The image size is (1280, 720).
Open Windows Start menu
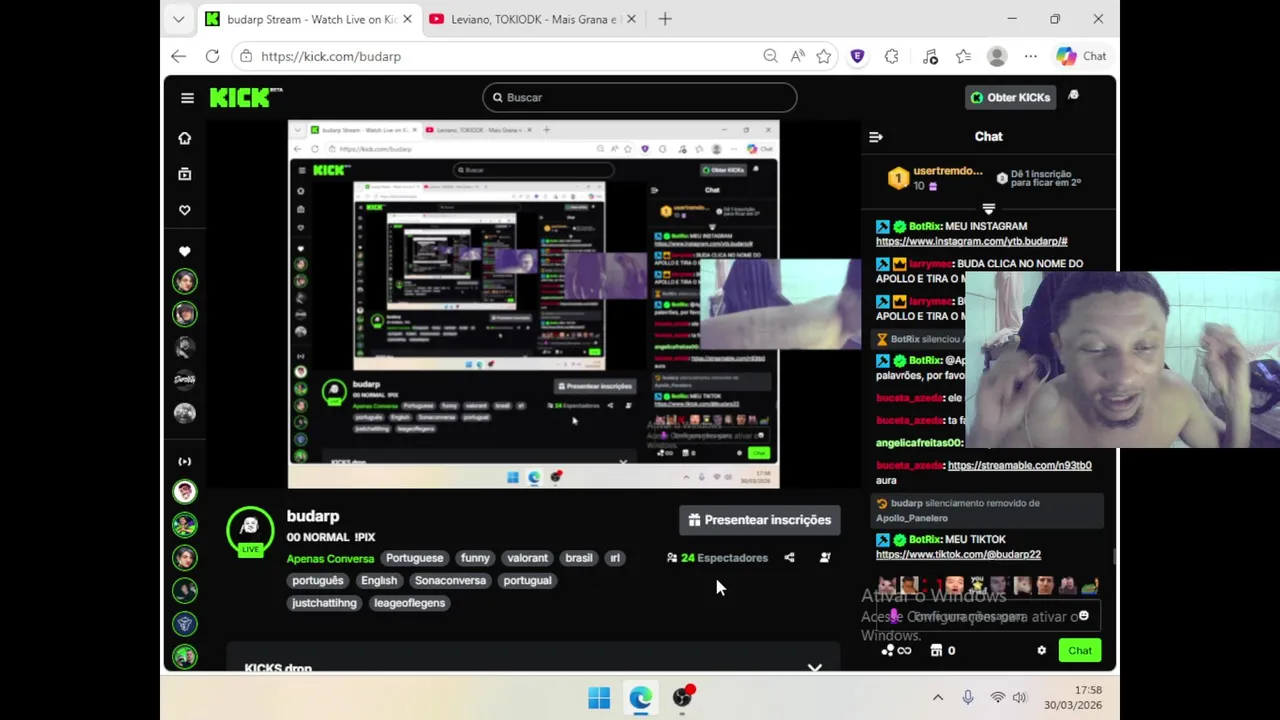coord(599,698)
